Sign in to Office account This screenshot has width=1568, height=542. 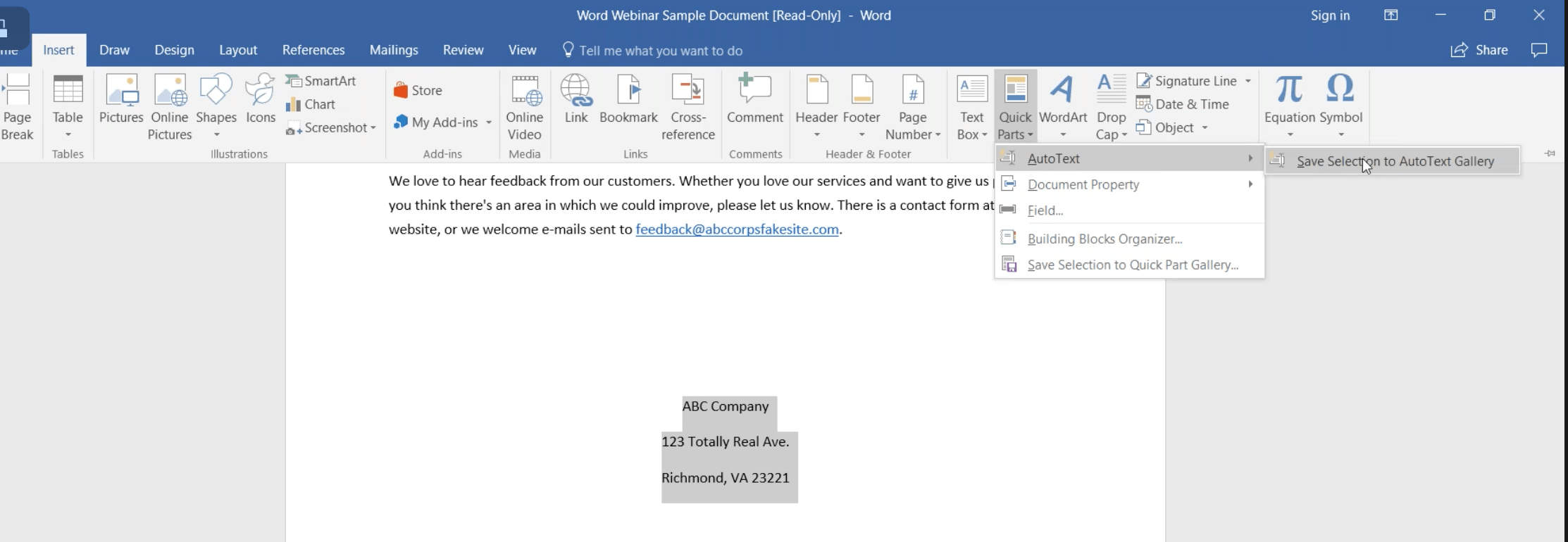click(x=1330, y=15)
